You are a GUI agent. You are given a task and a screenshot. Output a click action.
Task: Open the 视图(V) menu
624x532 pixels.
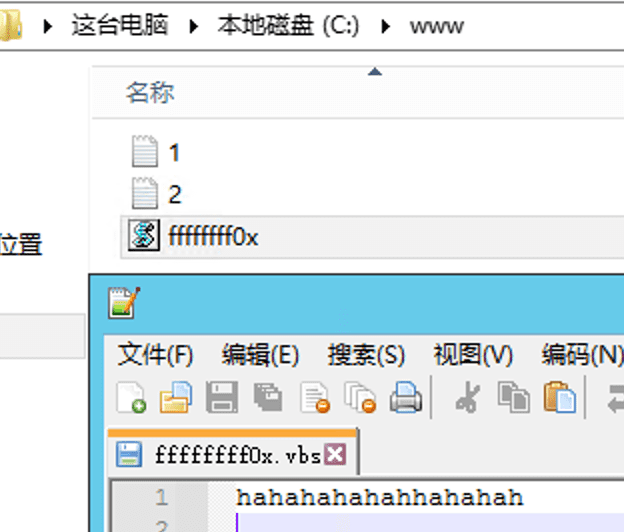pyautogui.click(x=472, y=354)
